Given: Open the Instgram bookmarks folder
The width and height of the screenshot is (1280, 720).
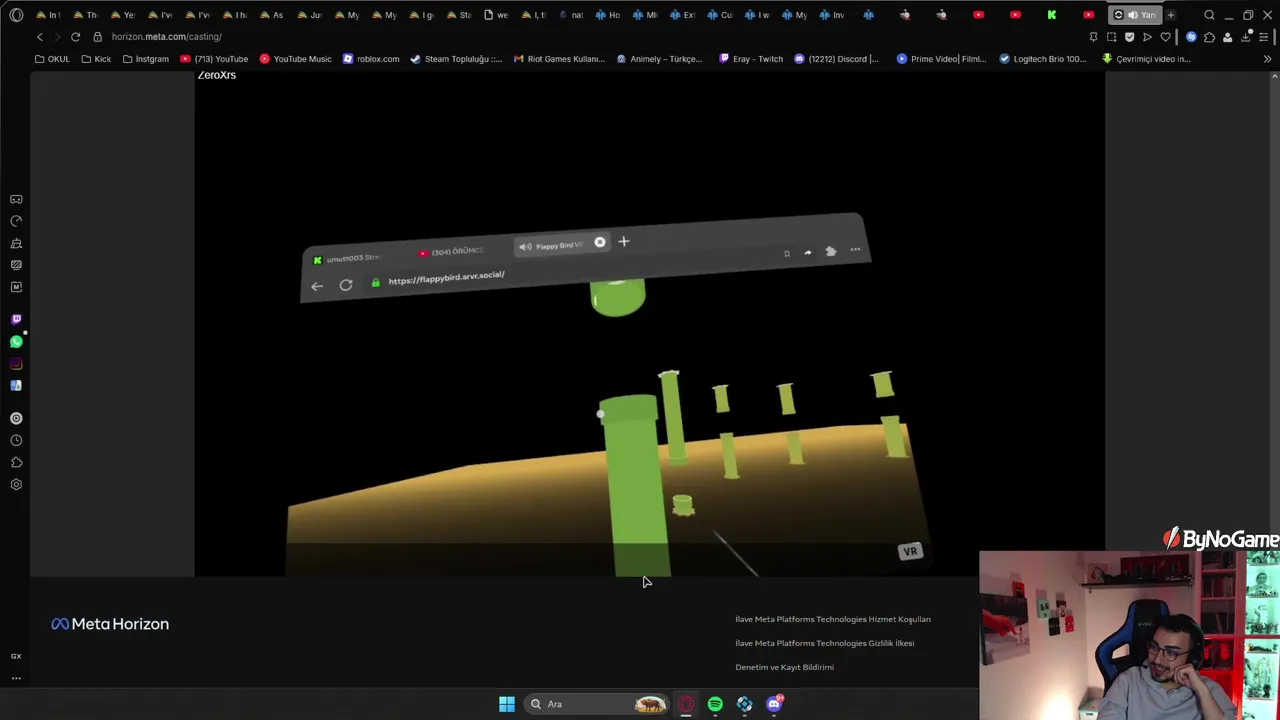Looking at the screenshot, I should 145,59.
